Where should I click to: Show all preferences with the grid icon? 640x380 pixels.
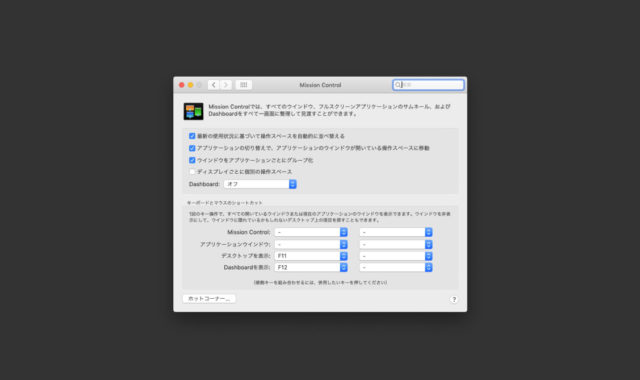244,85
